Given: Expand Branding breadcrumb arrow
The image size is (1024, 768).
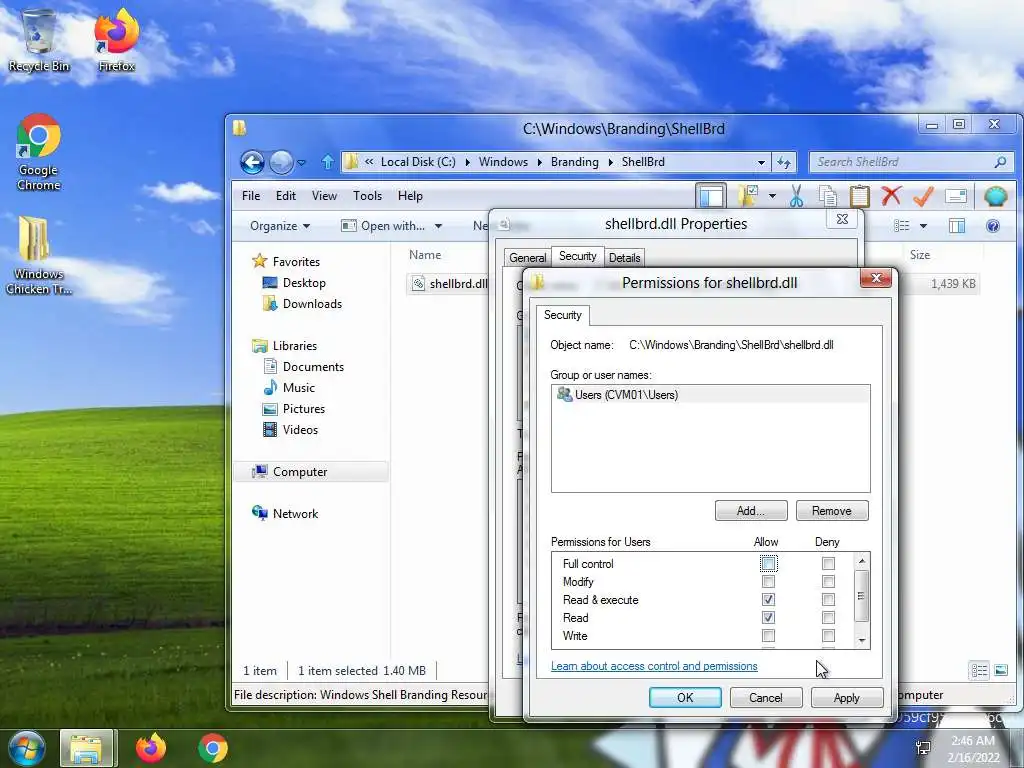Looking at the screenshot, I should (610, 162).
